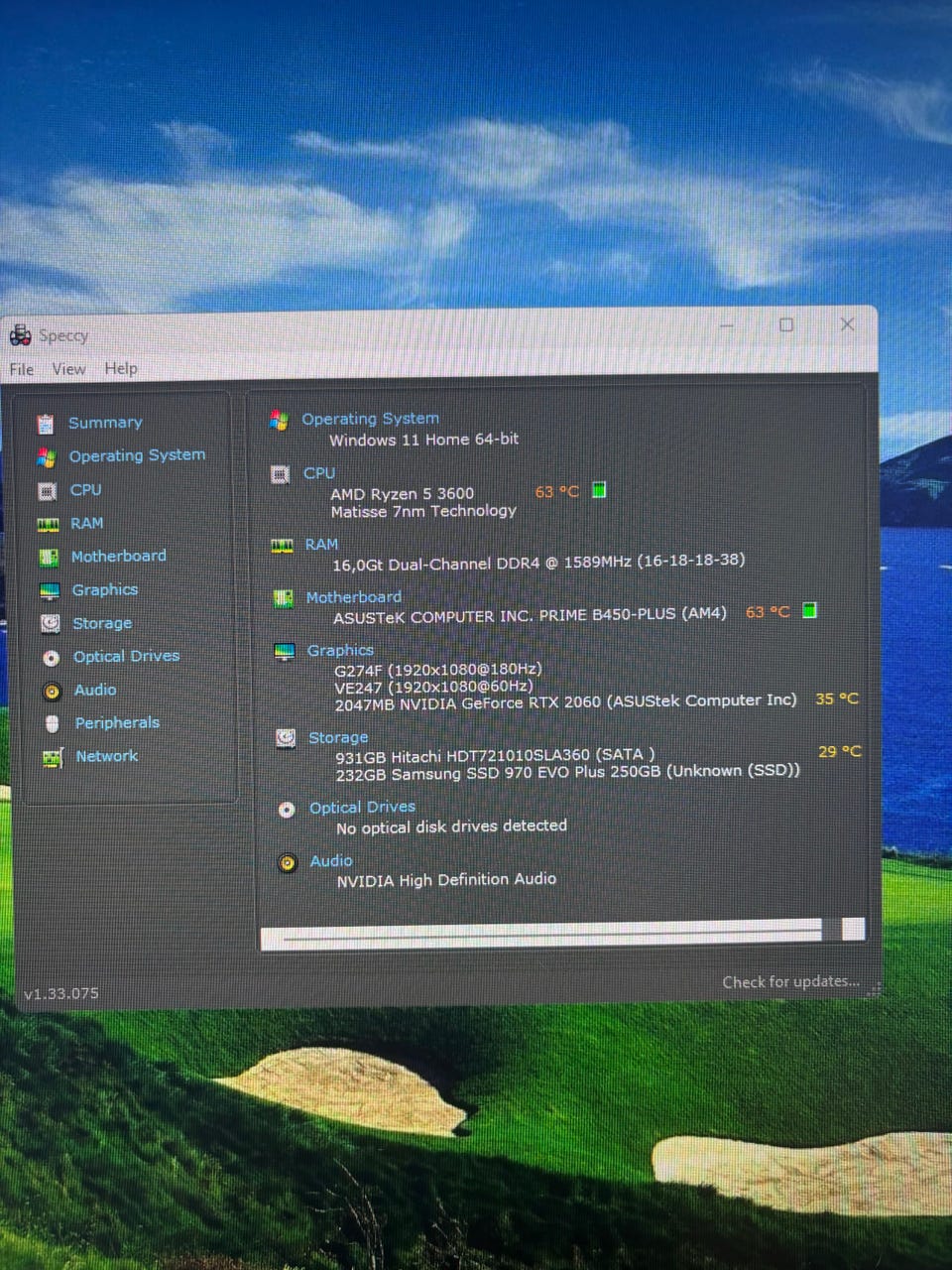This screenshot has width=952, height=1270.
Task: Click the CPU chip icon in summary panel
Action: pyautogui.click(x=281, y=475)
